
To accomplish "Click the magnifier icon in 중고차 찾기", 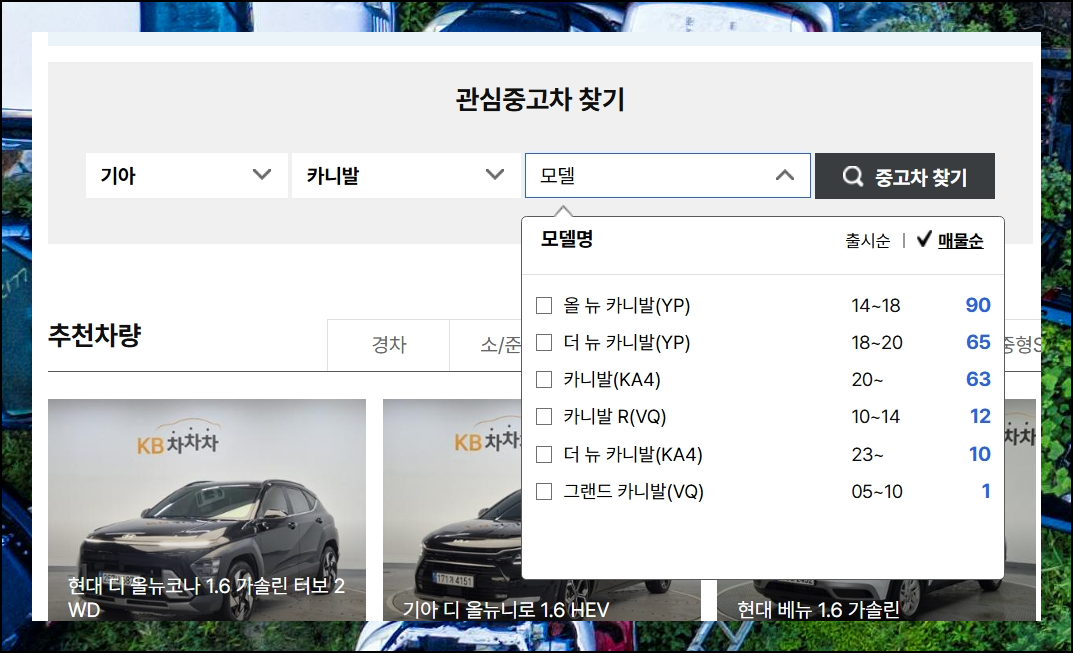I will point(853,177).
